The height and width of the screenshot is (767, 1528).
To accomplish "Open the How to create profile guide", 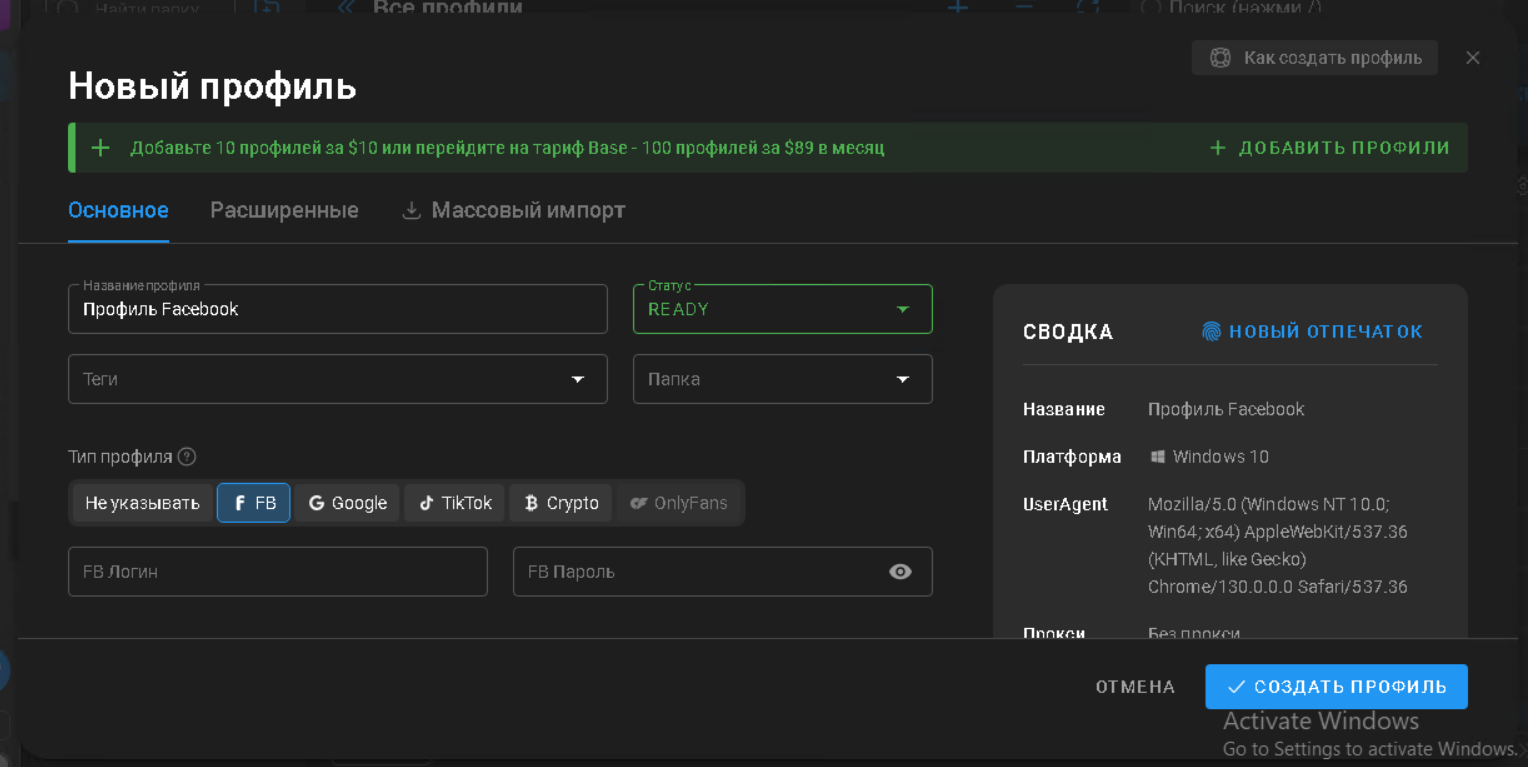I will [x=1314, y=58].
